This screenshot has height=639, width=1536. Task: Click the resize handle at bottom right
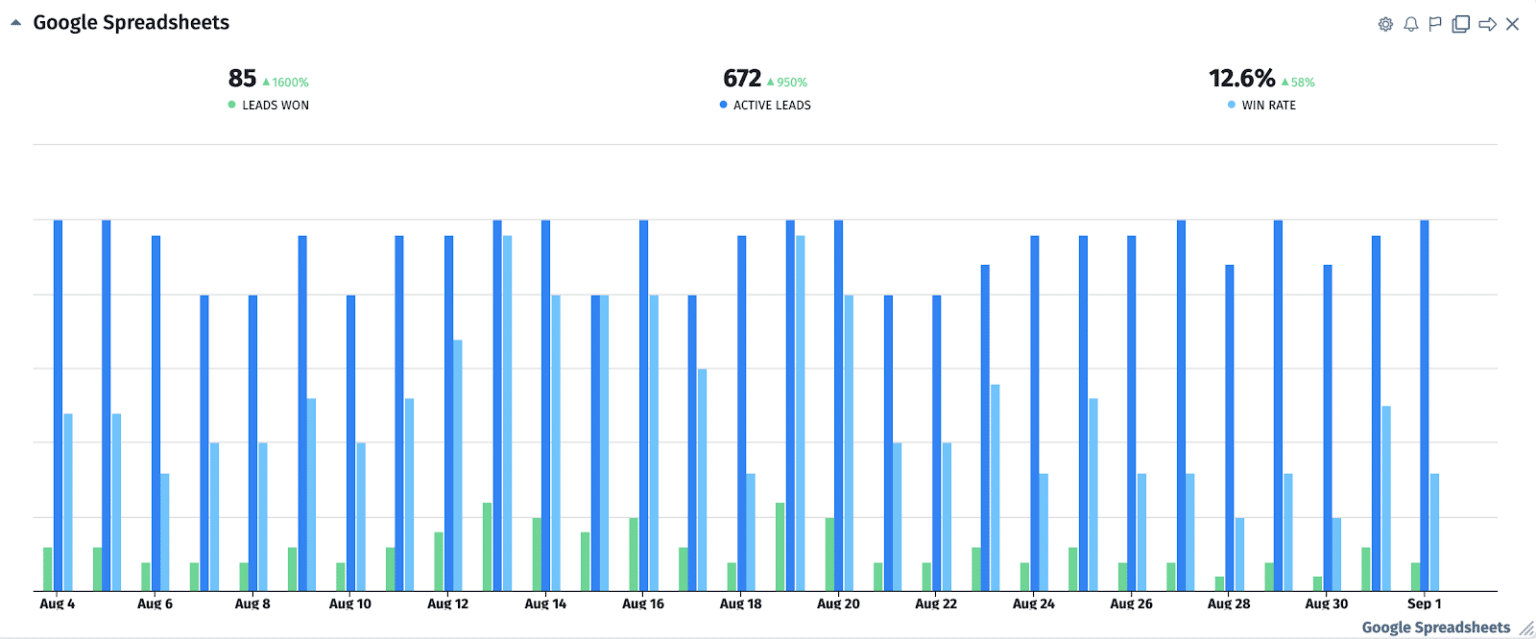click(1524, 629)
